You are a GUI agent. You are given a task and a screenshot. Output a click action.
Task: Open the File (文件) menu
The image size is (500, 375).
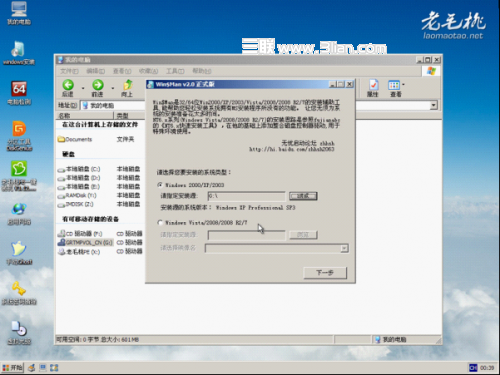tap(69, 71)
